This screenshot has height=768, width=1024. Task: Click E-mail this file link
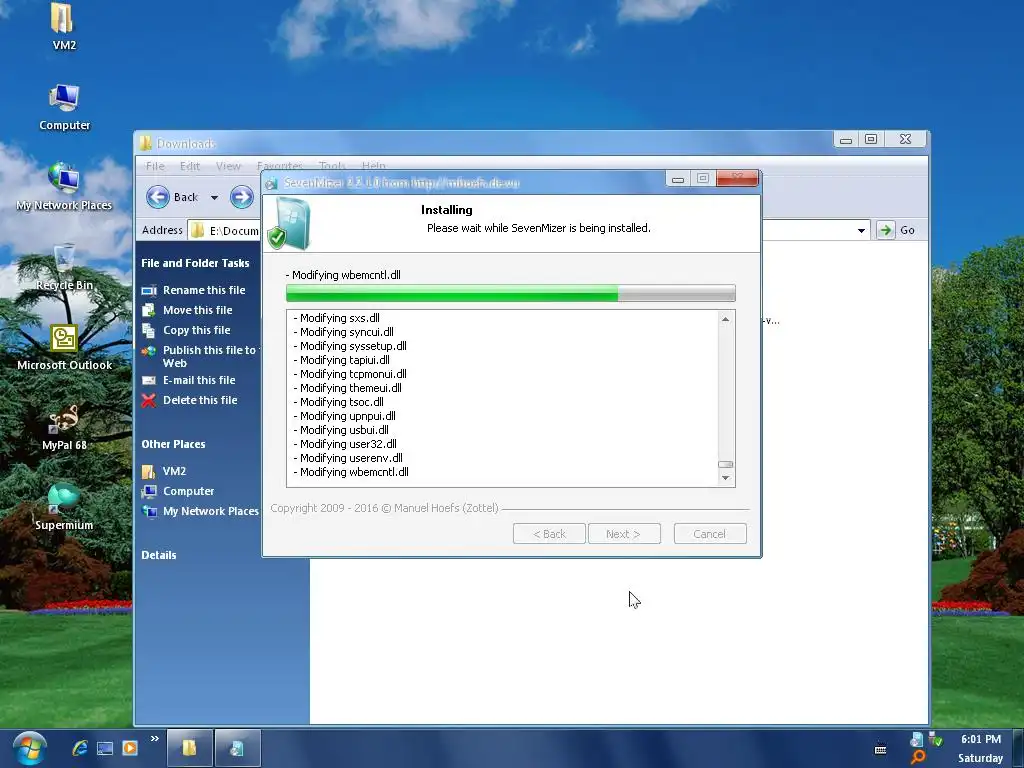click(199, 380)
